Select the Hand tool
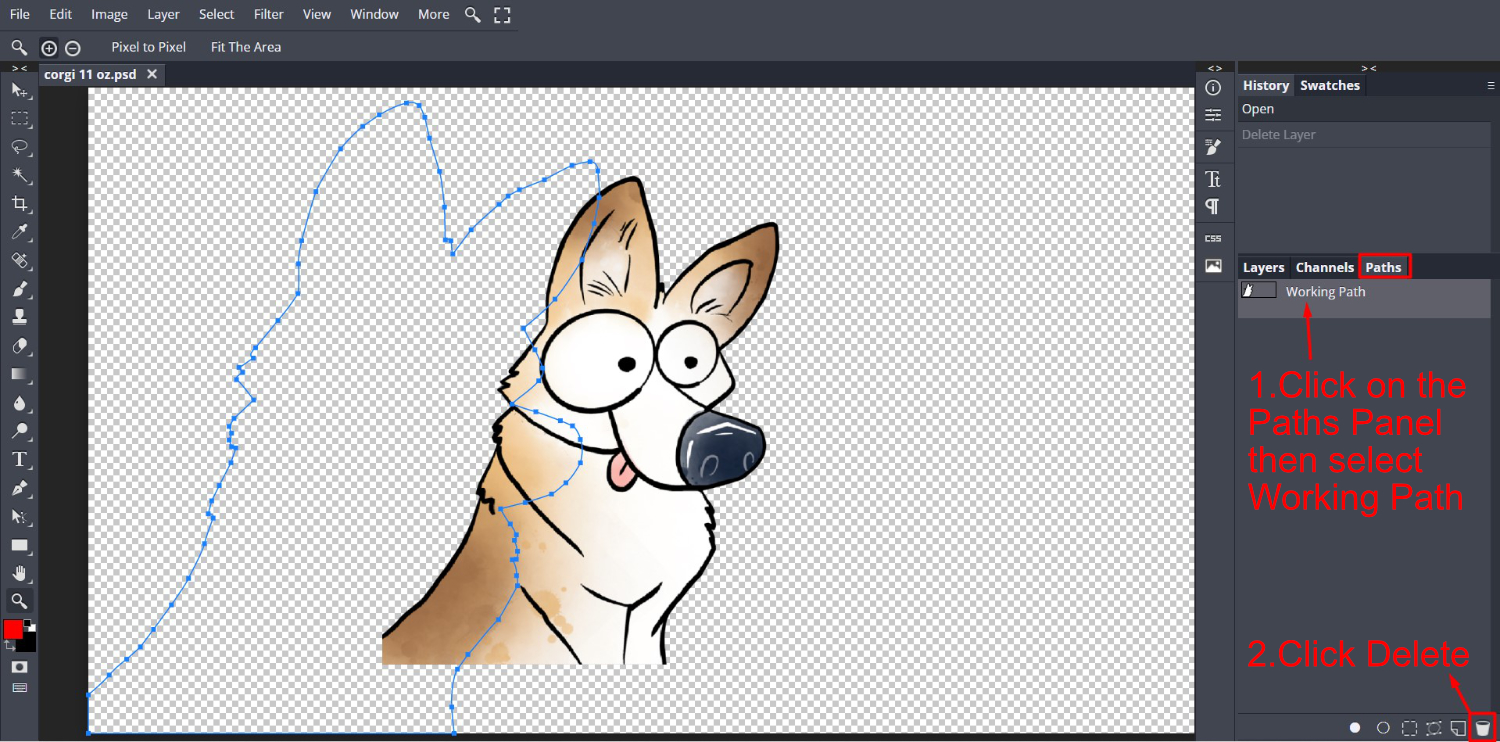The height and width of the screenshot is (742, 1500). pyautogui.click(x=19, y=574)
